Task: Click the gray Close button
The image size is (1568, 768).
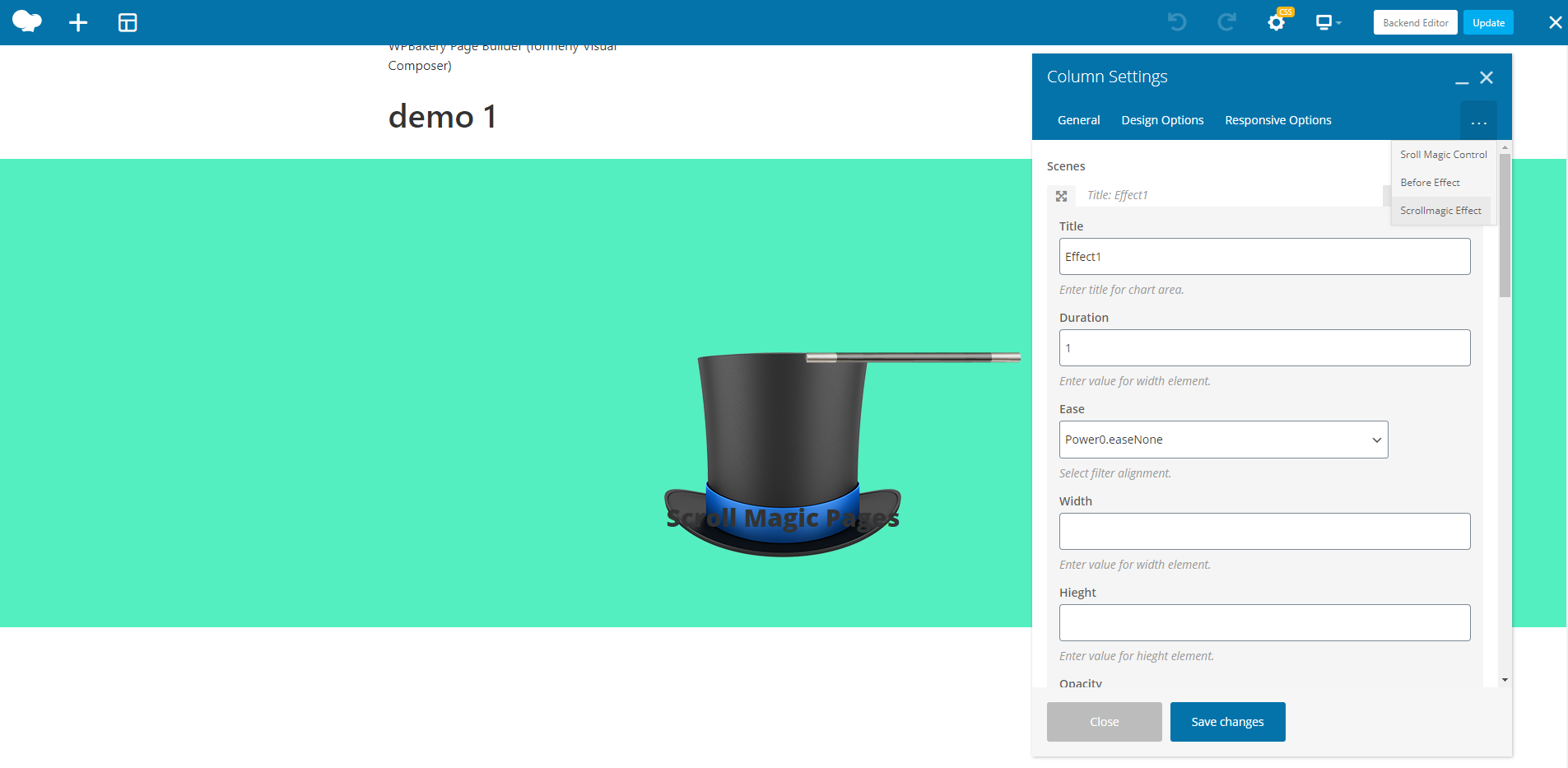Action: 1104,722
